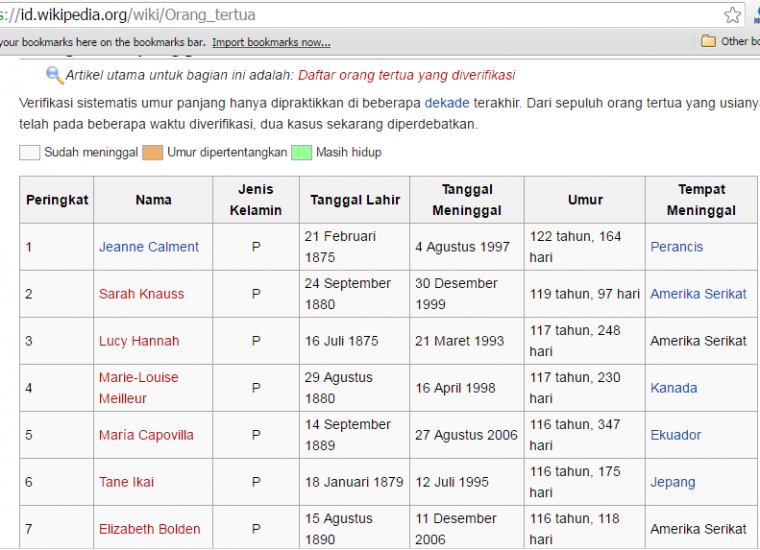760x550 pixels.
Task: Click the cell 117 tahun, 230 hari
Action: (585, 388)
